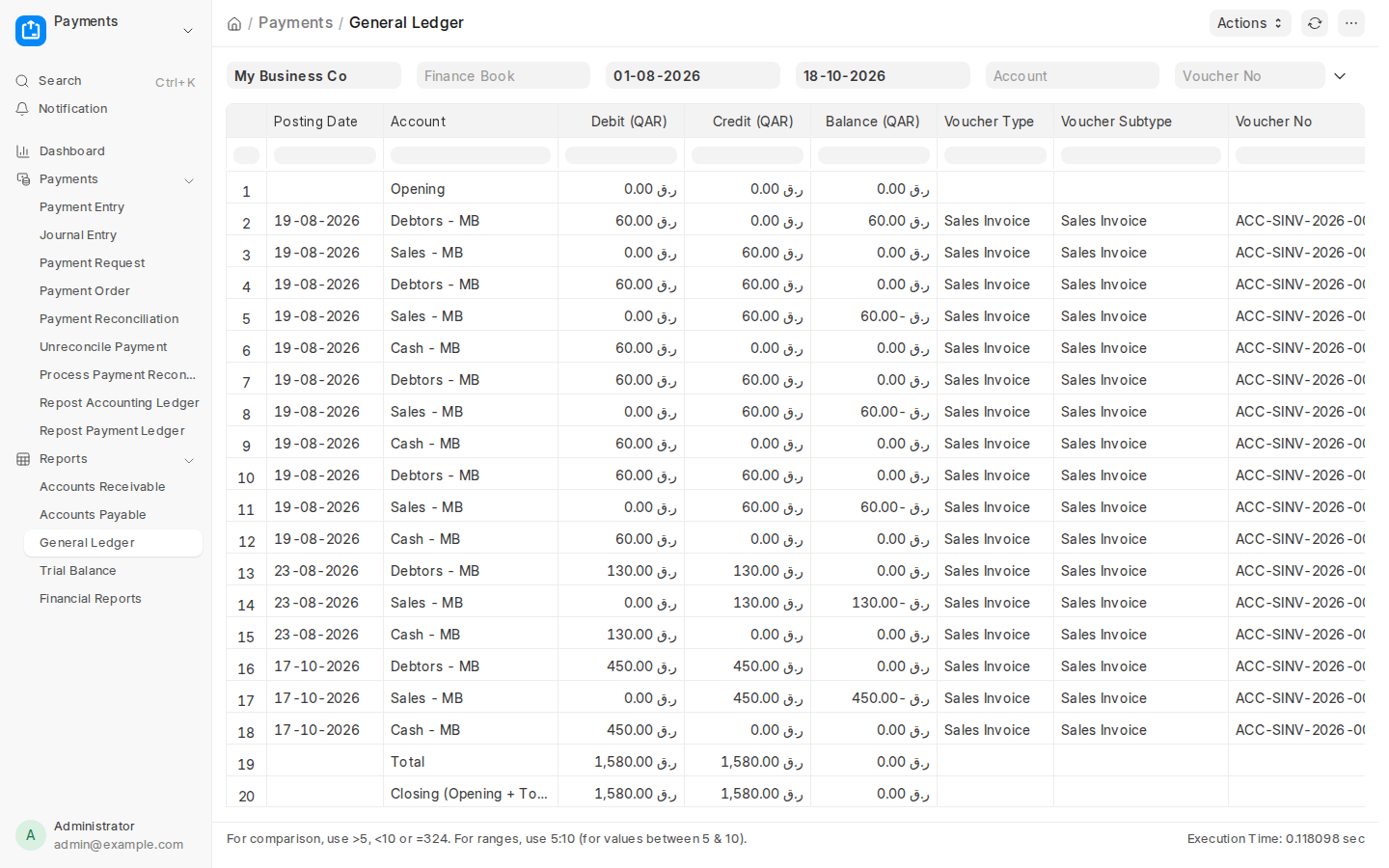Click the Company filter field

[313, 76]
